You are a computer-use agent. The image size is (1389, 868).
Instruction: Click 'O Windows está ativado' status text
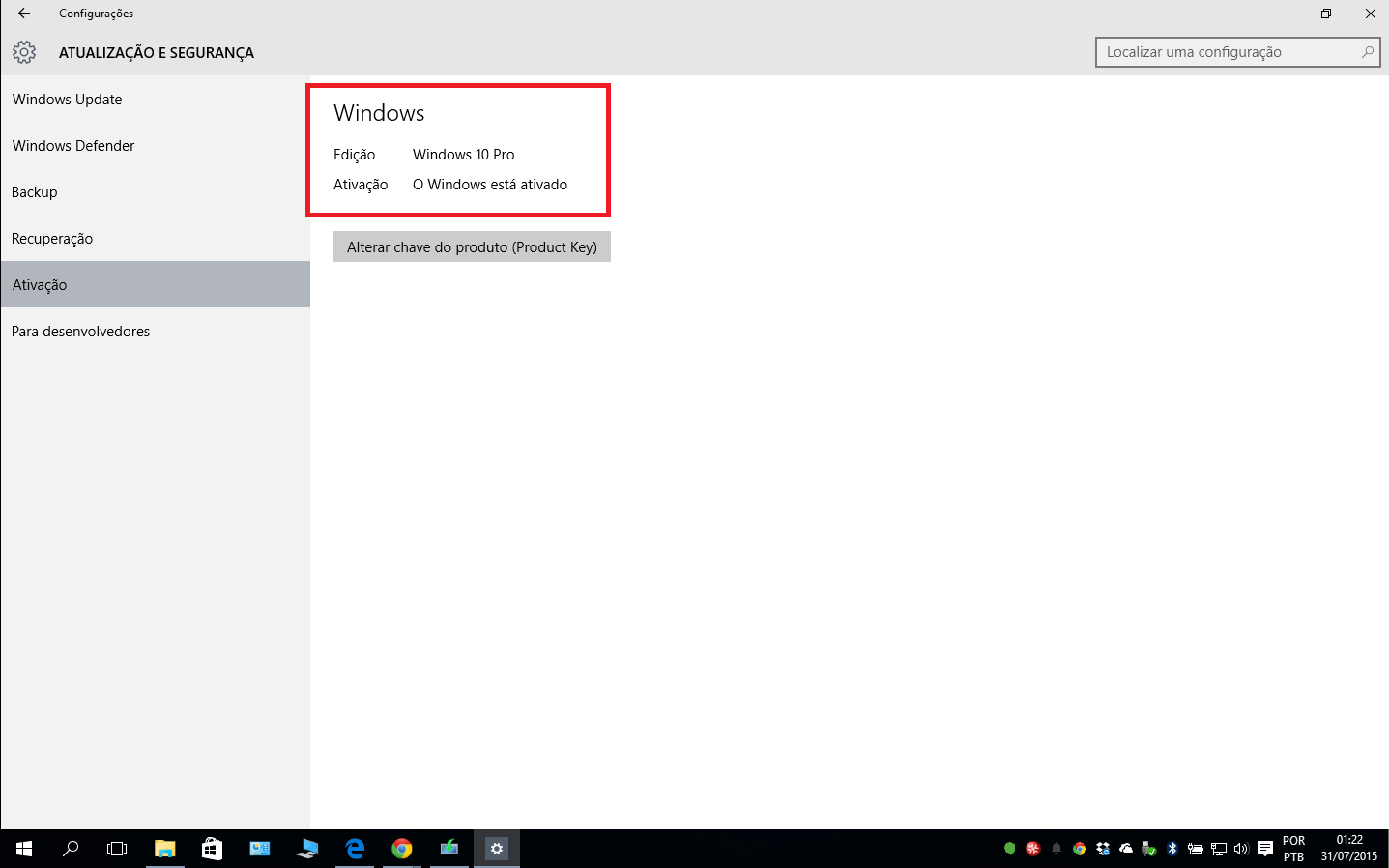490,185
